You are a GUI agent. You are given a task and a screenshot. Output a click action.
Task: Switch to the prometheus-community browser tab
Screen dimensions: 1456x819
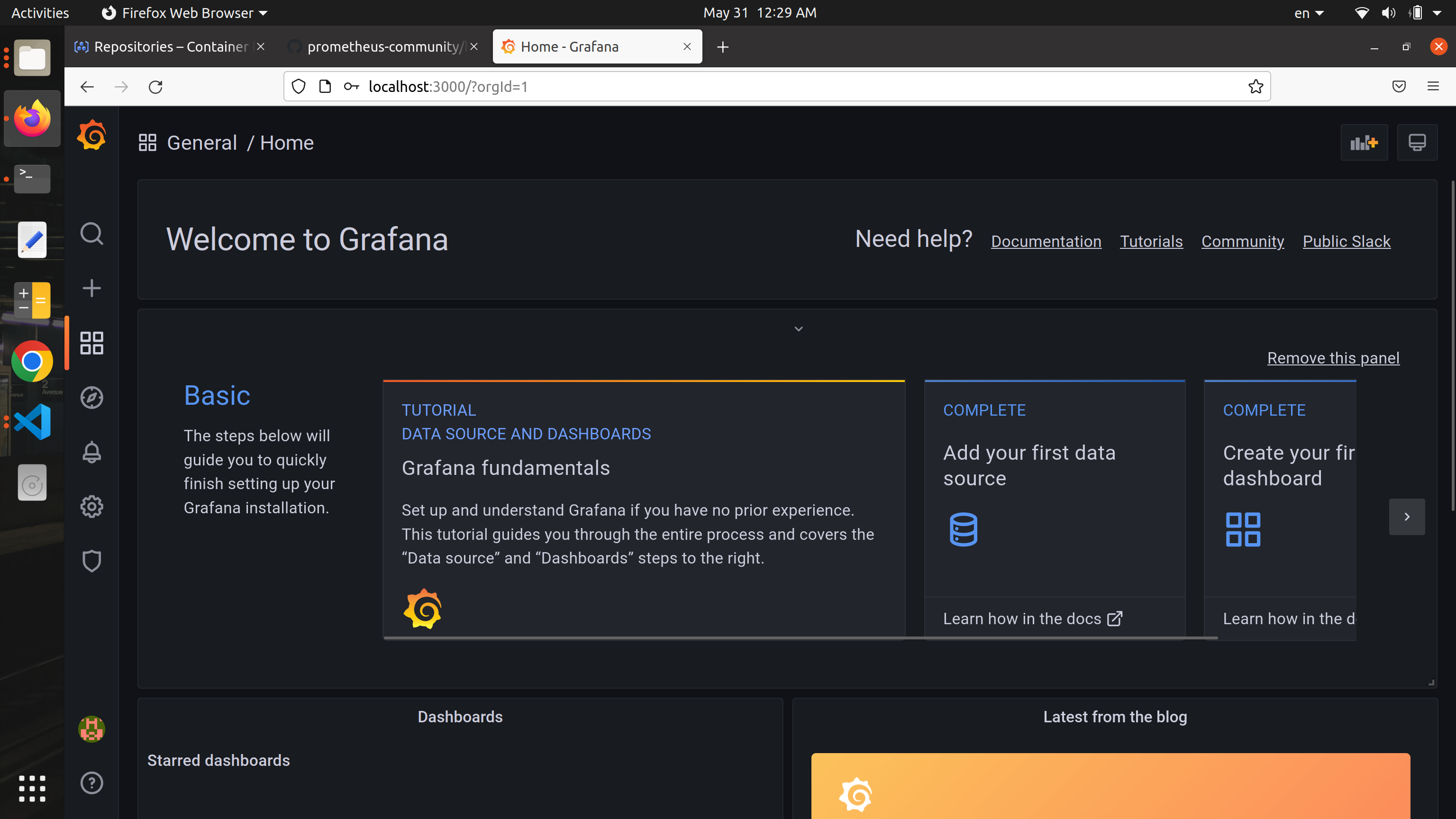[x=380, y=46]
